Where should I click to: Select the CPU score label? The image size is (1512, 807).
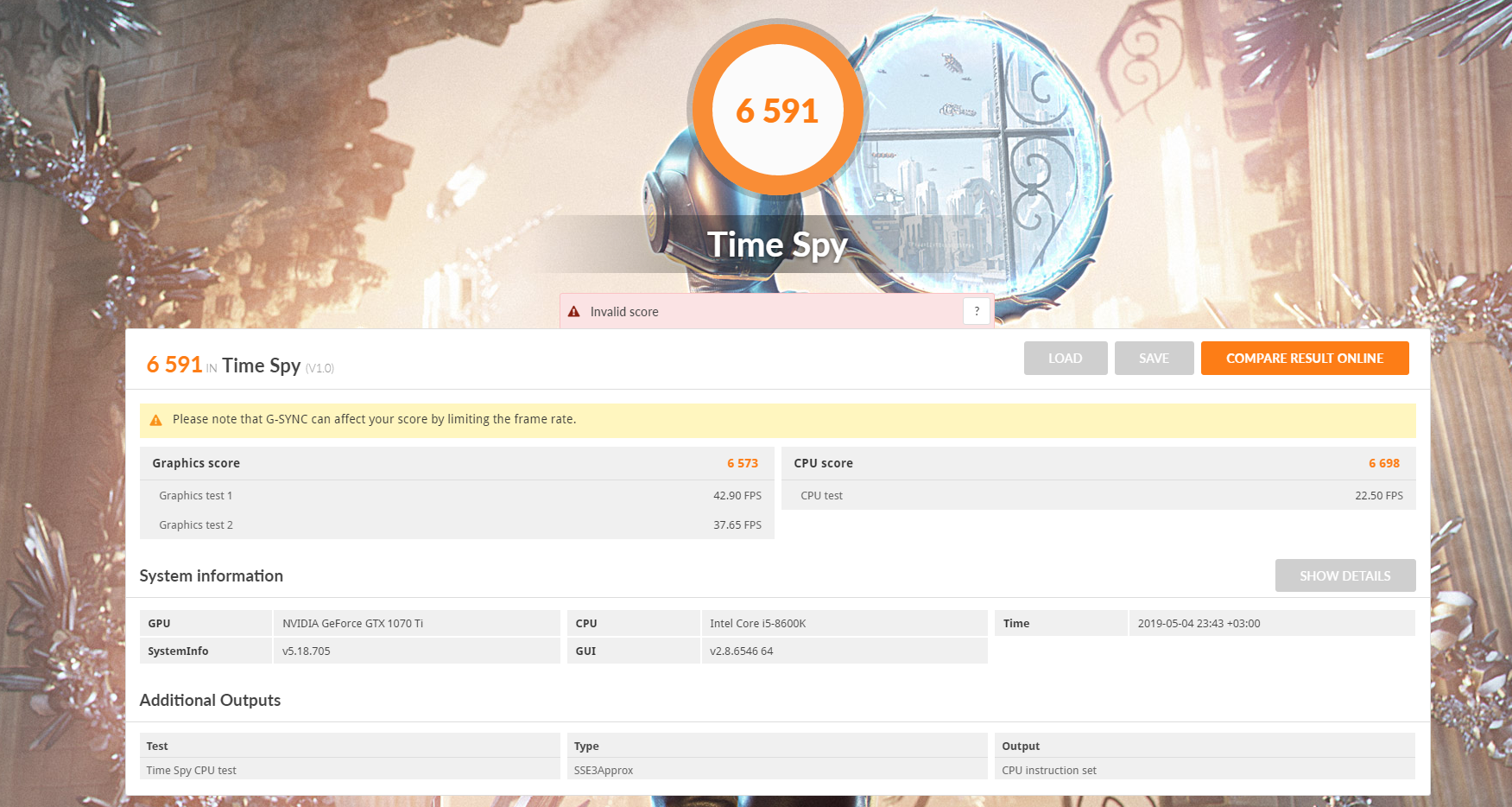[823, 463]
